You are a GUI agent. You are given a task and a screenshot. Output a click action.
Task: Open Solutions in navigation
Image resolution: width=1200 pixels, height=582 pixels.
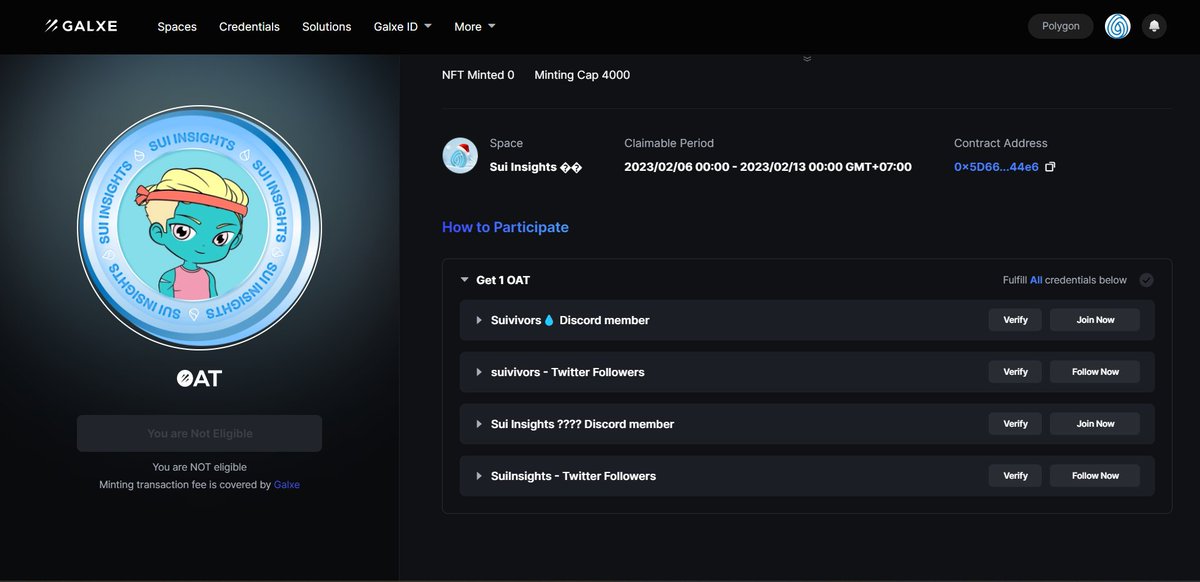pyautogui.click(x=327, y=26)
